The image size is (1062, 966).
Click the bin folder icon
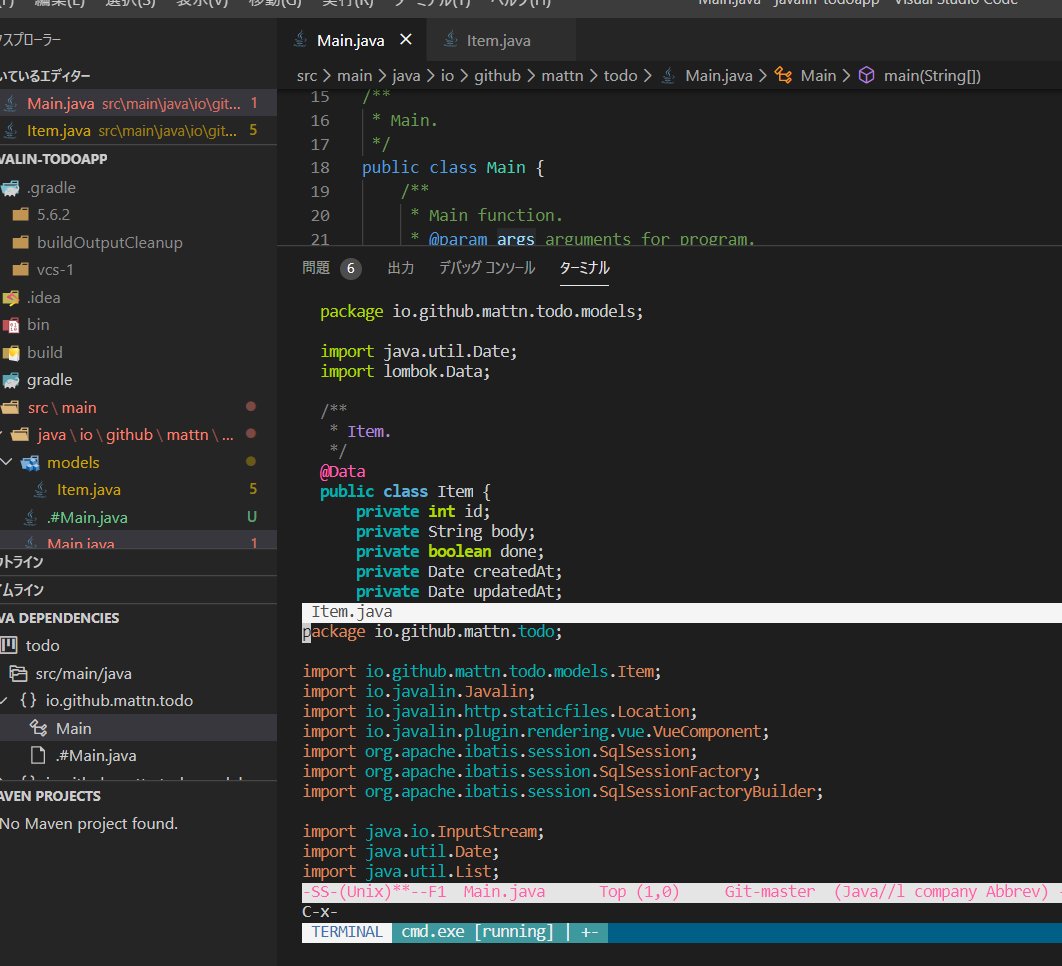pos(11,325)
